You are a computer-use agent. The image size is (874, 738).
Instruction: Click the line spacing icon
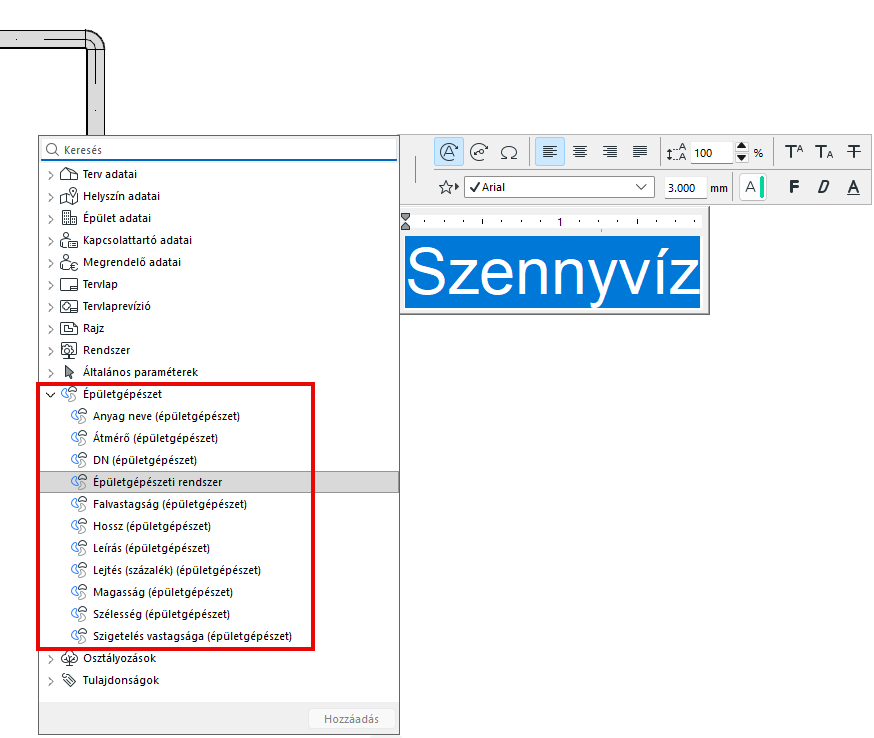coord(676,152)
